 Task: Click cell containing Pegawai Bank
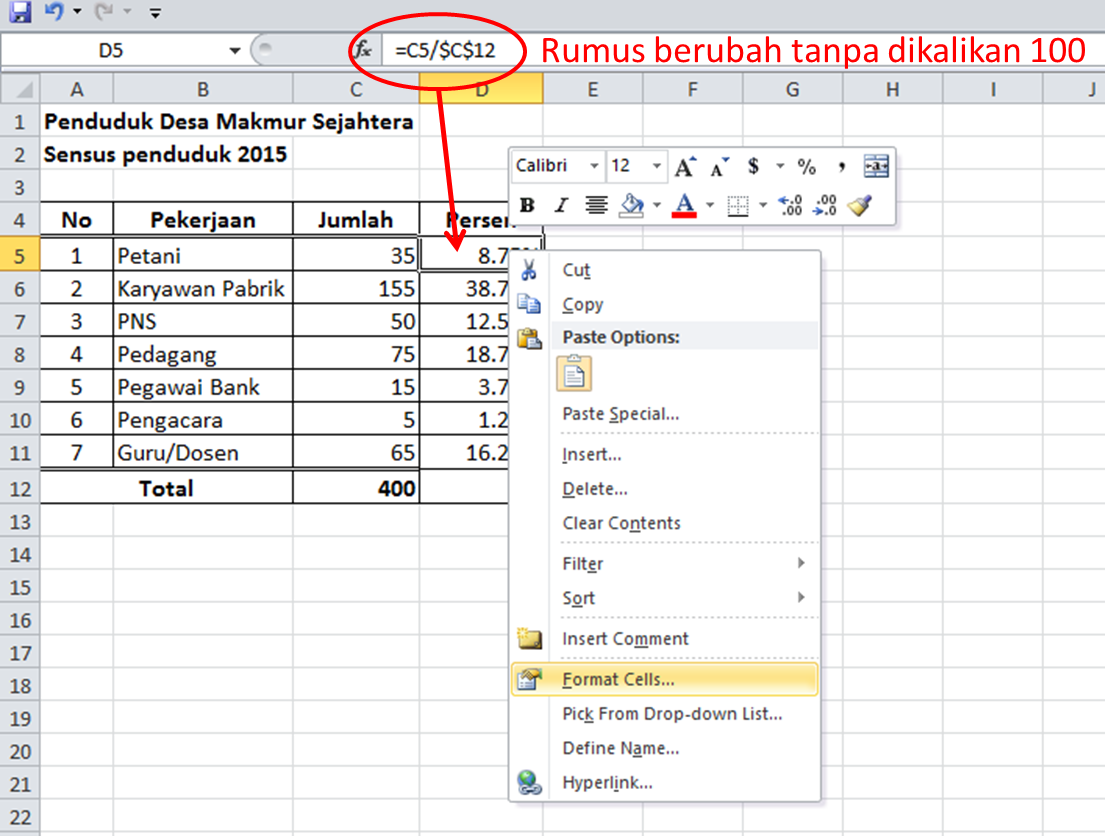tap(202, 387)
